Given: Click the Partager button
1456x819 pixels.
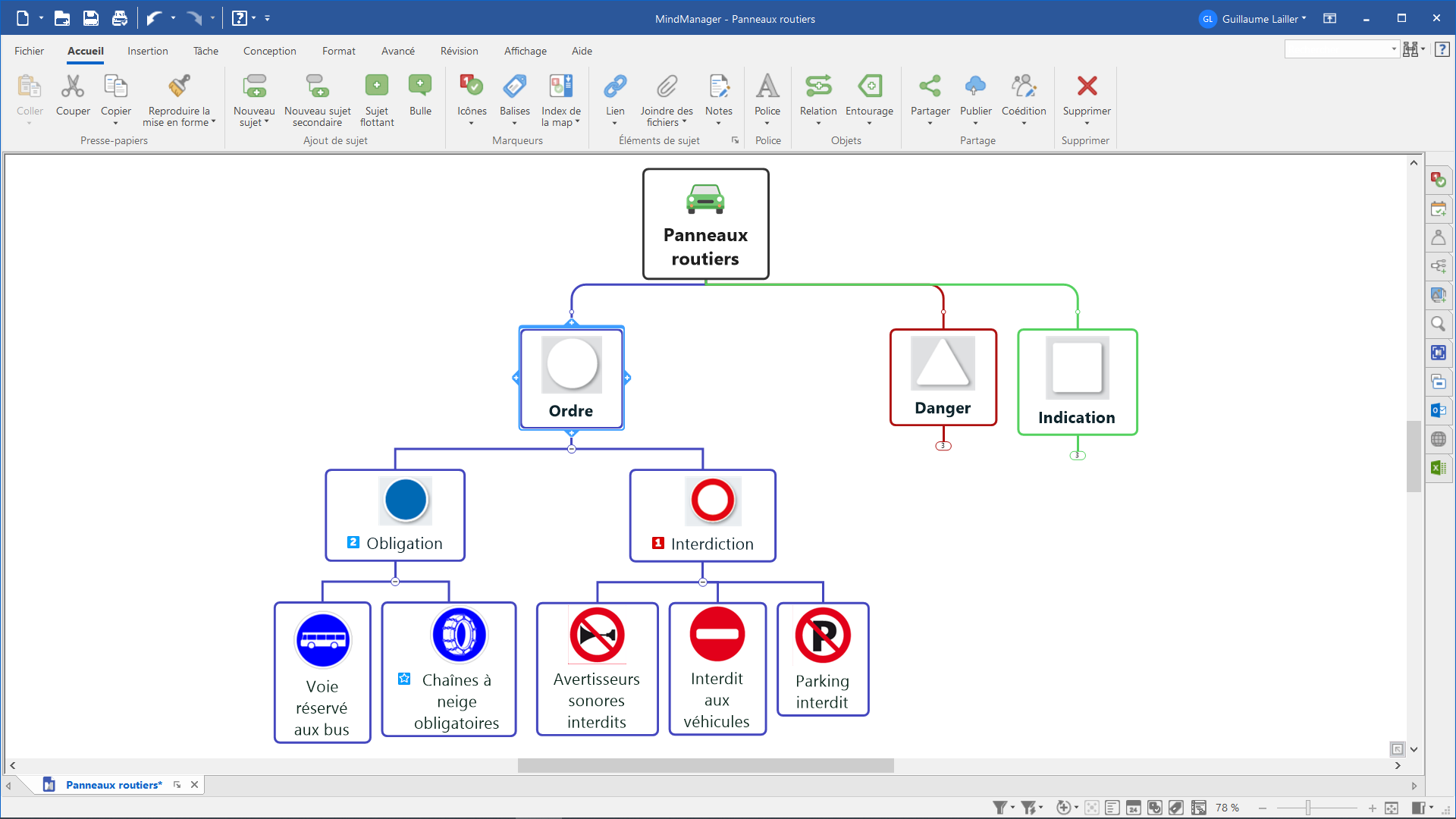Looking at the screenshot, I should (930, 86).
